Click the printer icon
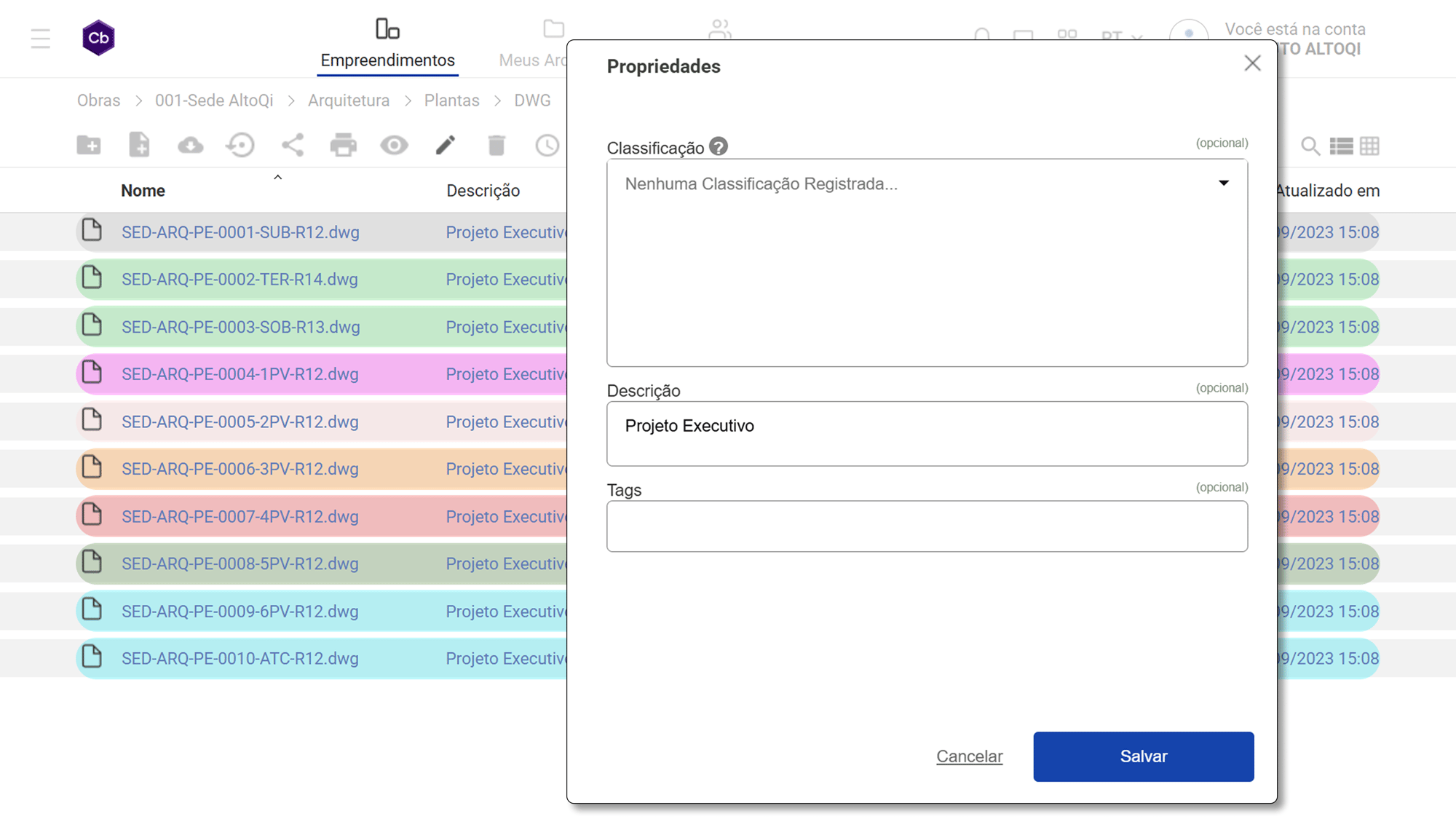Screen dimensions: 1456x819 (343, 146)
